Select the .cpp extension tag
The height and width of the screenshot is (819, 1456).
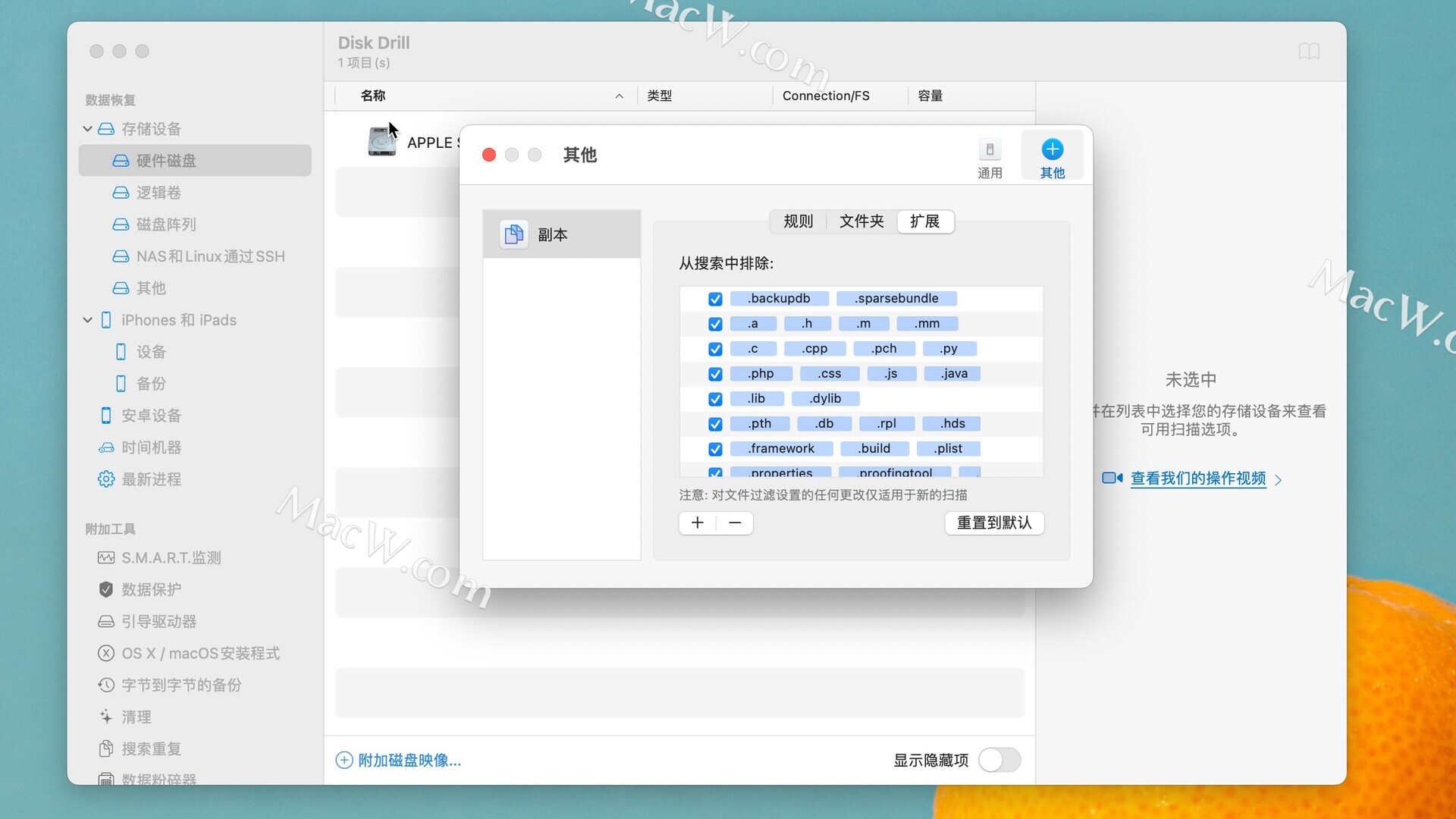point(814,349)
